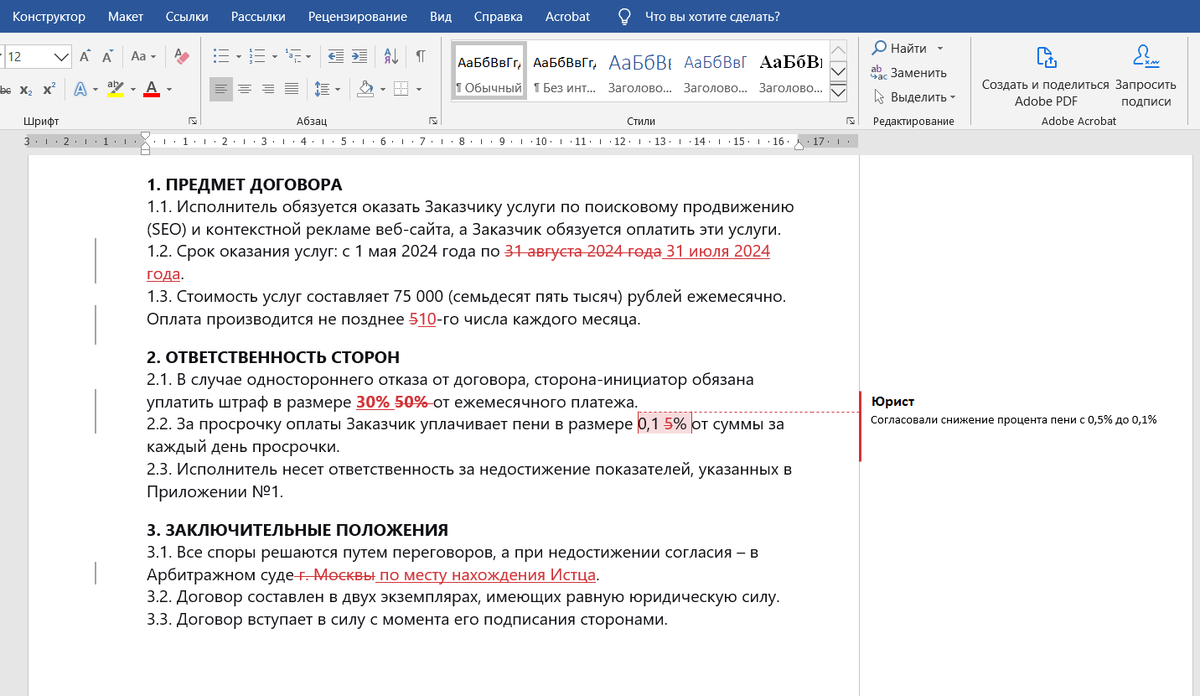Justify text alignment
This screenshot has width=1200, height=696.
(290, 89)
